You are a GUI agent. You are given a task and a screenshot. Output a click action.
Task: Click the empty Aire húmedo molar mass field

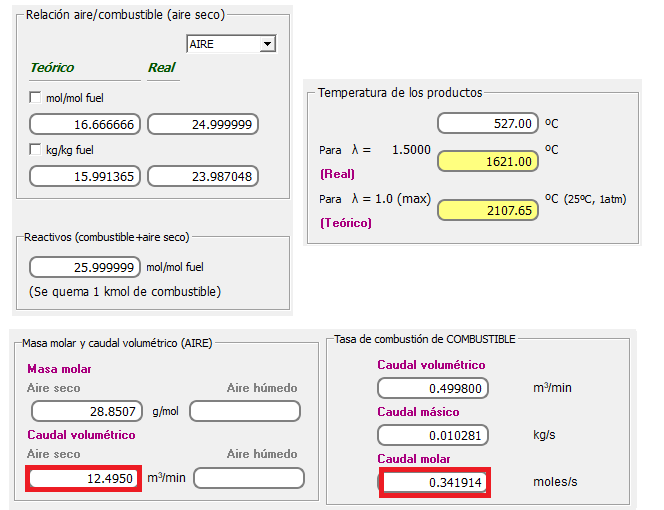[x=247, y=411]
